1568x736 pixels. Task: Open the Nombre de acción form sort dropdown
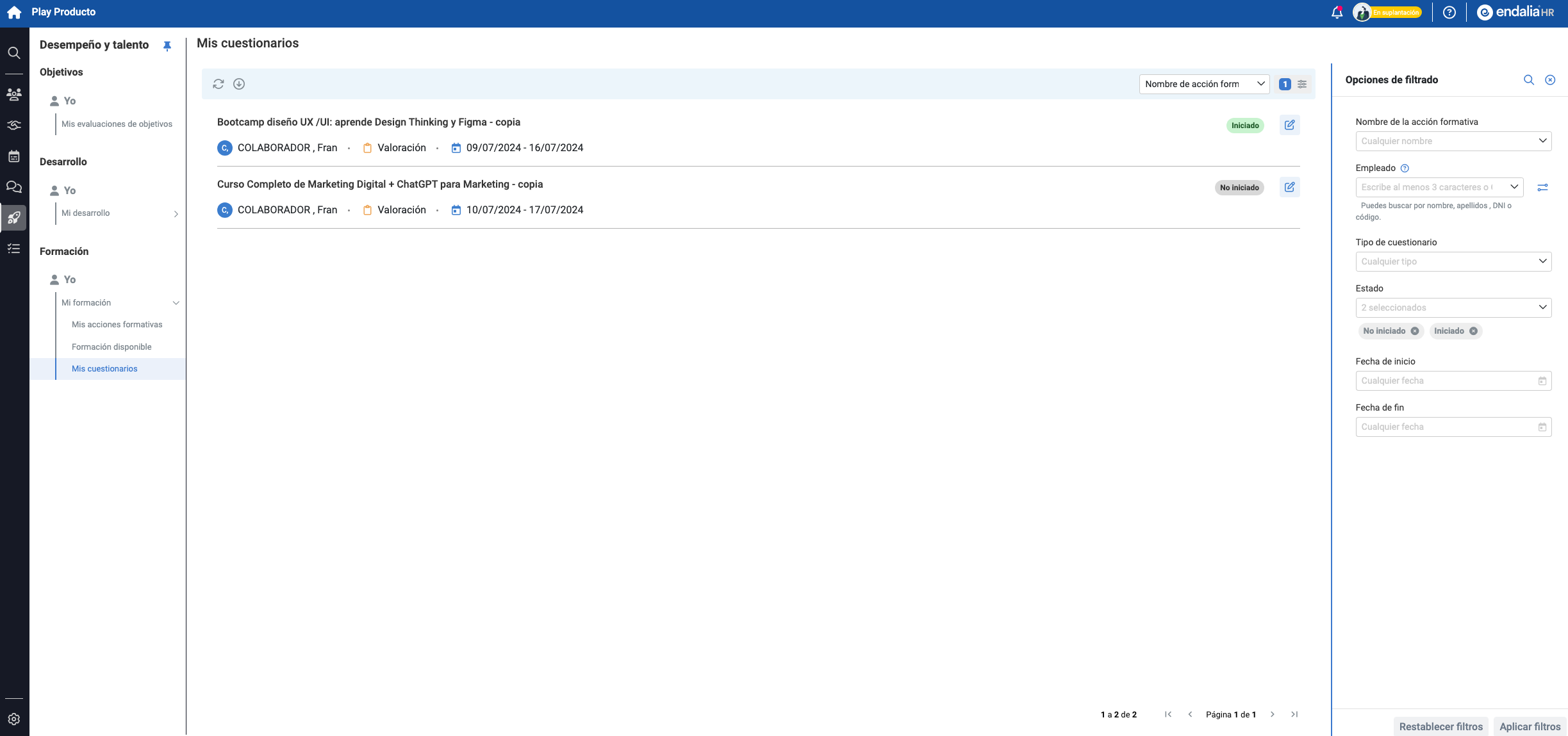tap(1203, 84)
